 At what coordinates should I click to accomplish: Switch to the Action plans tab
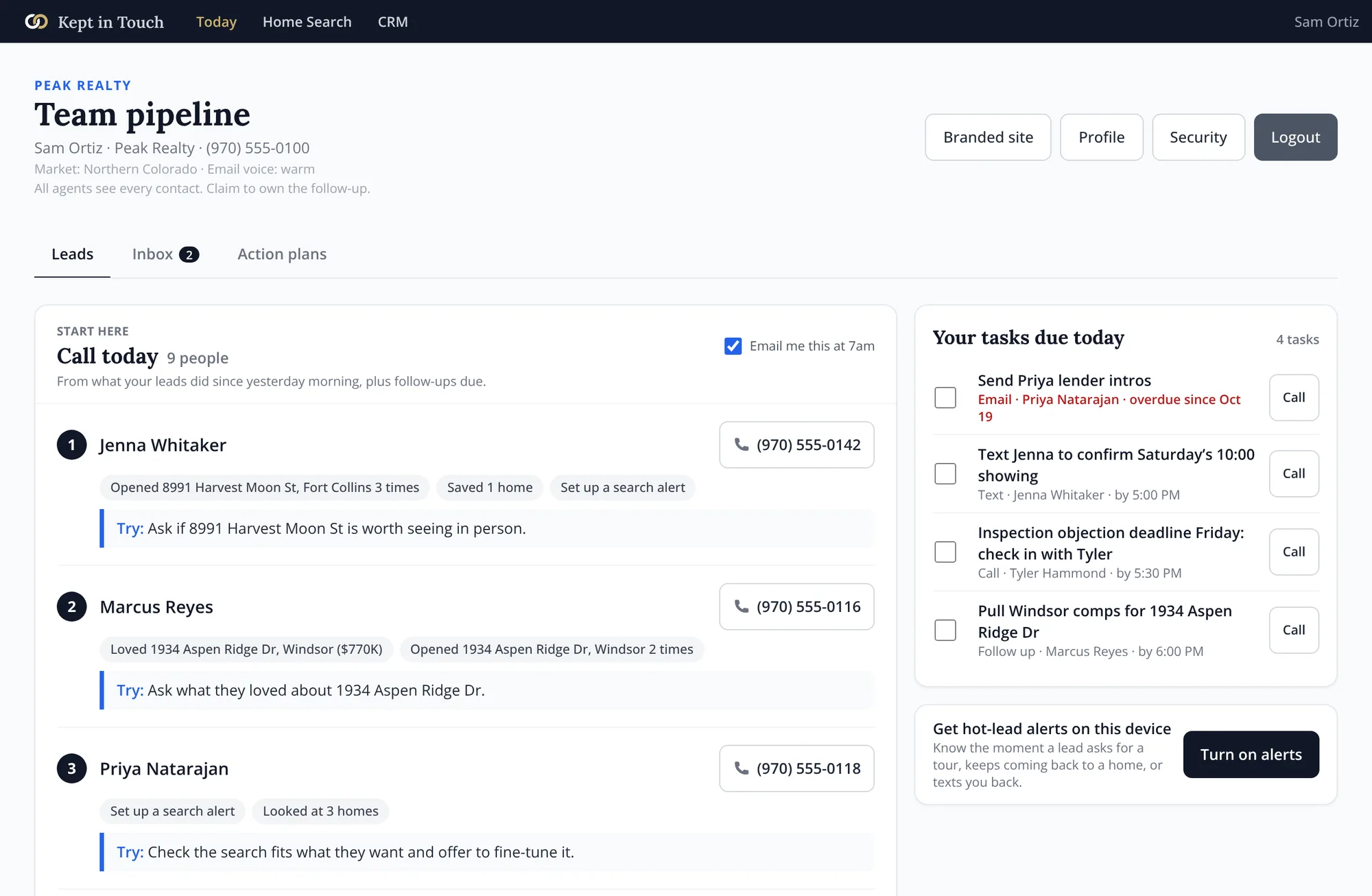(282, 254)
